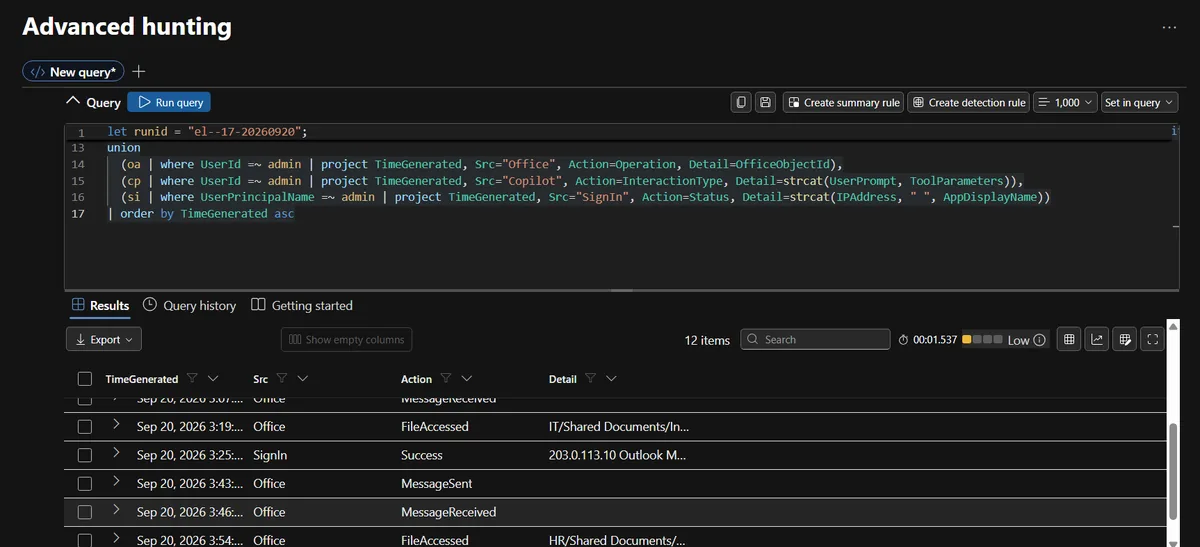Click the query editor horizontal scrollbar

pyautogui.click(x=622, y=290)
